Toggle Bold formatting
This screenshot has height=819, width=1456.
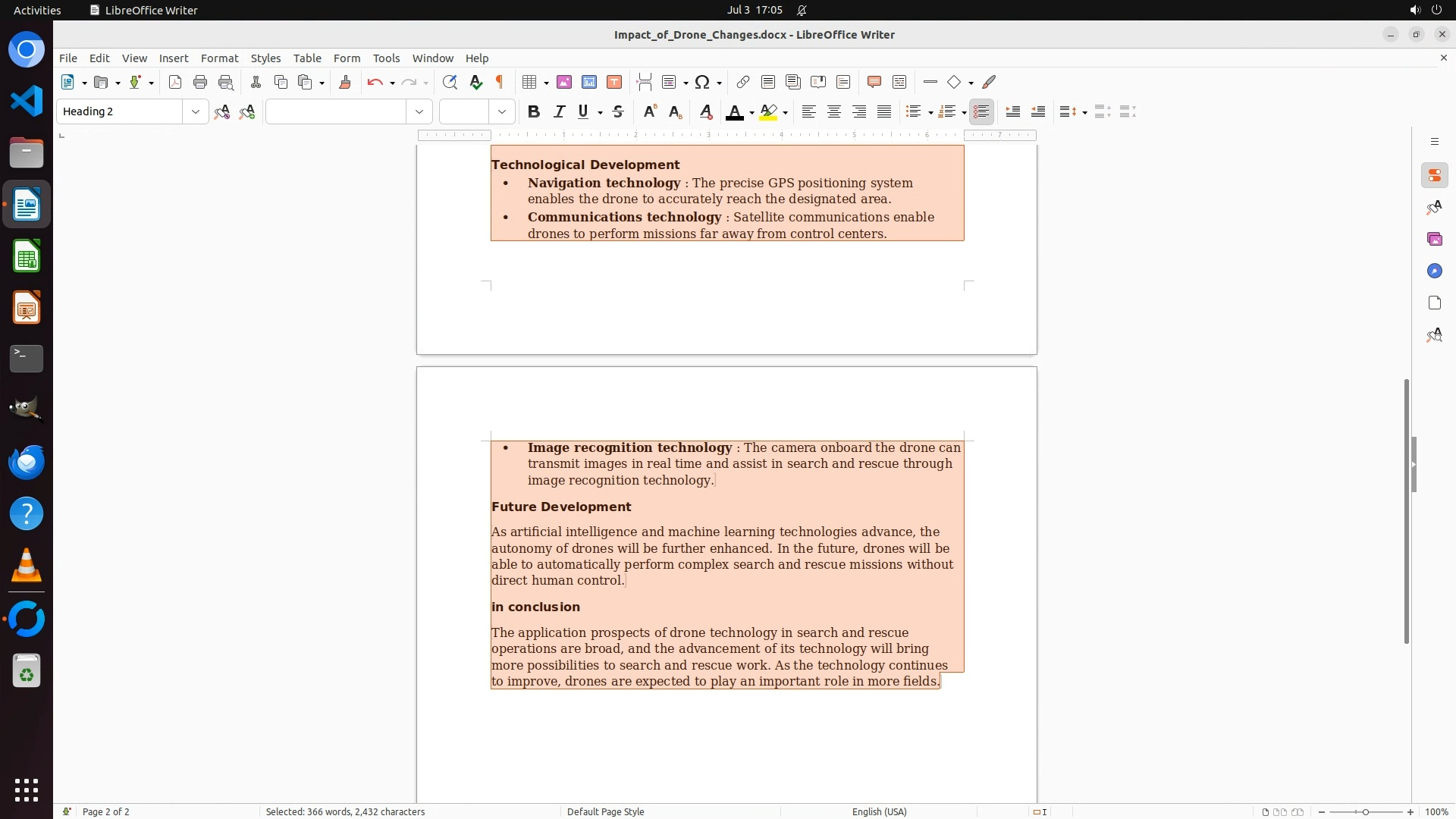[534, 112]
